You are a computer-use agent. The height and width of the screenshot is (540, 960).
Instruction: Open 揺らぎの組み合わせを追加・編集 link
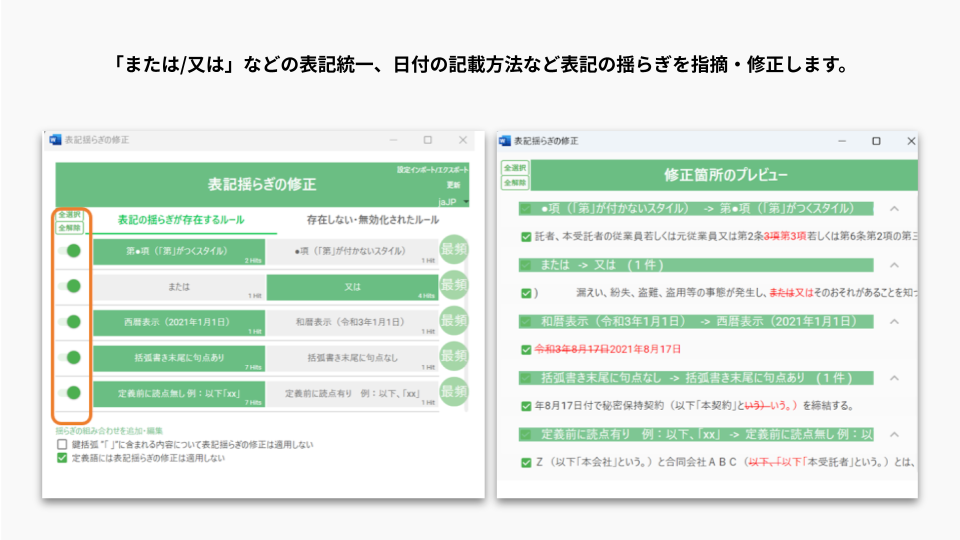[x=109, y=431]
